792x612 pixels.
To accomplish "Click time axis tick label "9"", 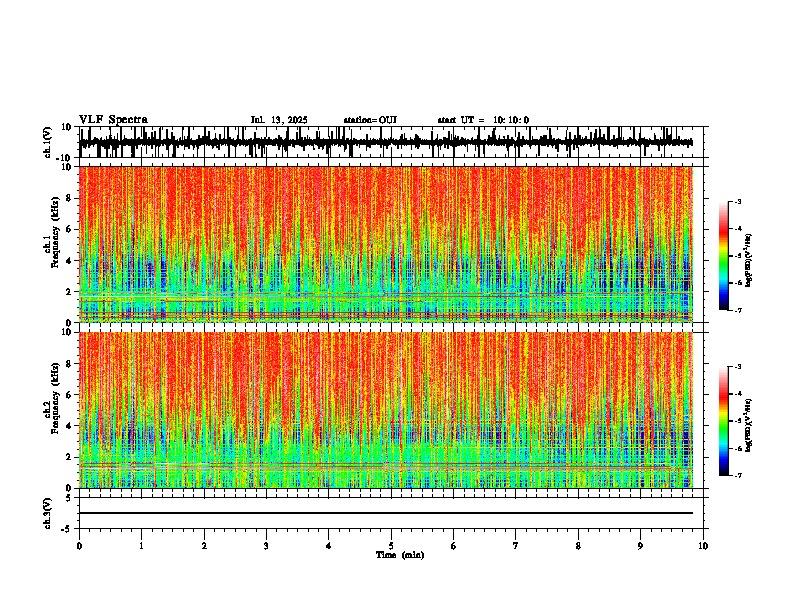I will click(x=640, y=546).
